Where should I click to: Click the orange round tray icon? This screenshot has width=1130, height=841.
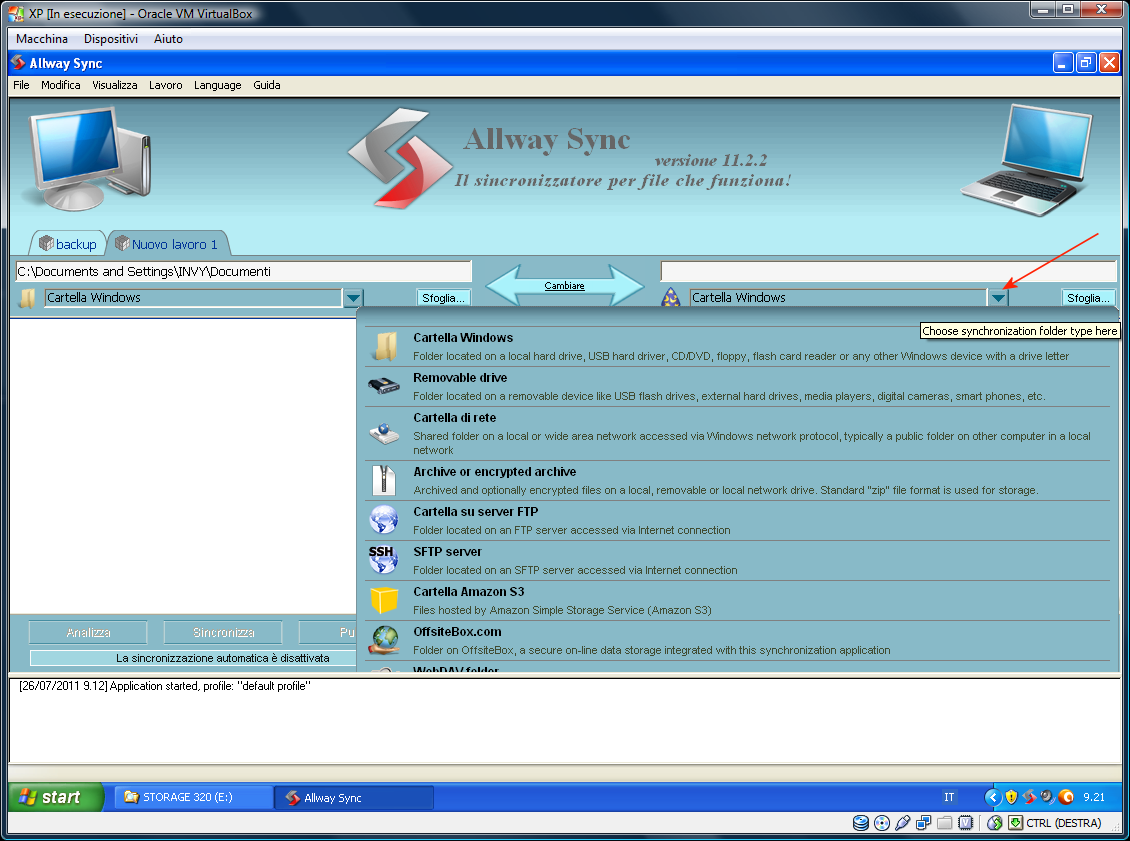1066,797
